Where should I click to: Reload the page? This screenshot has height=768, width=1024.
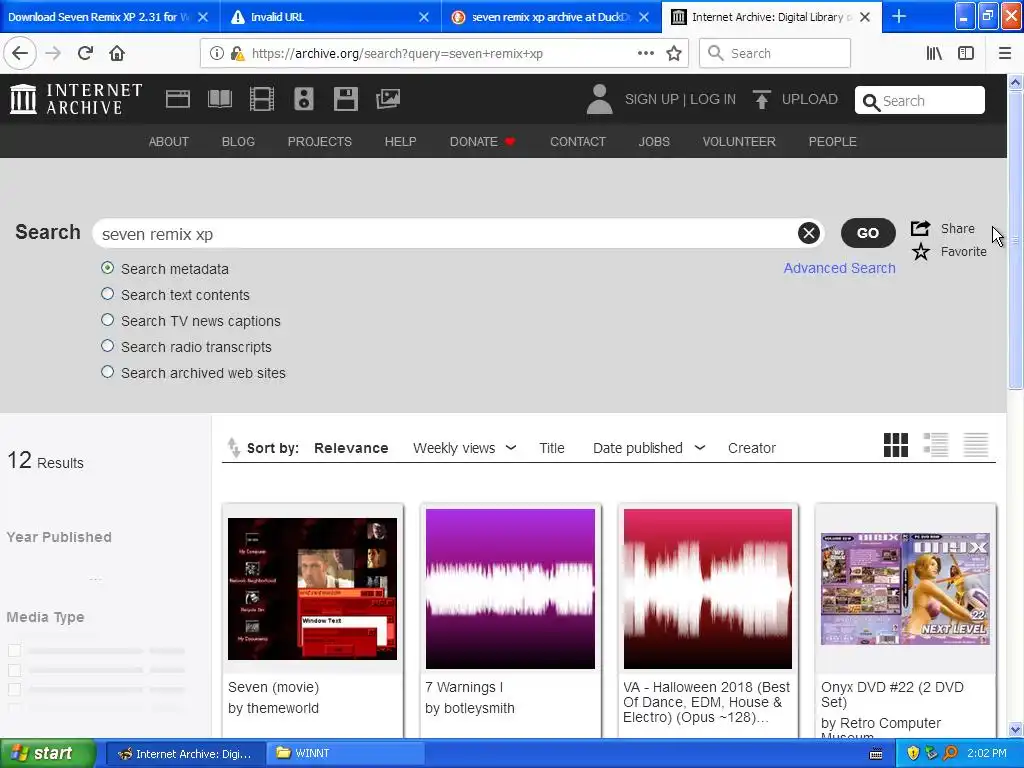pos(85,54)
